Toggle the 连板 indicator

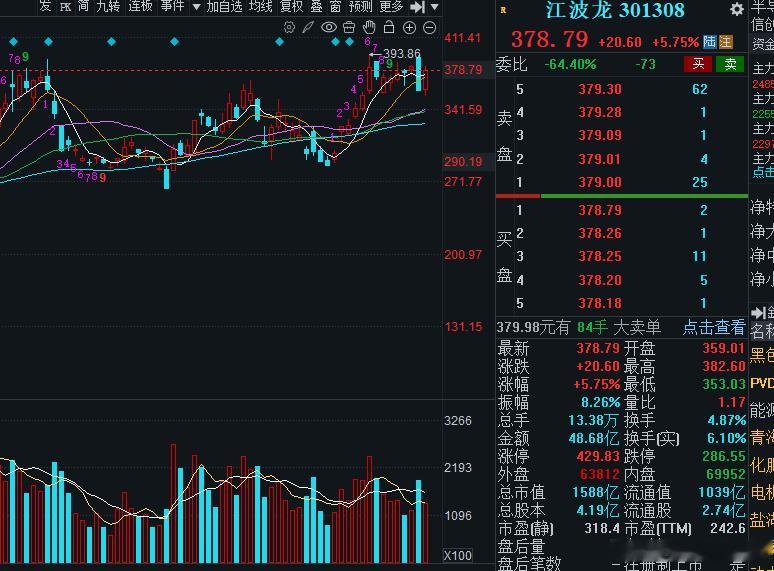(x=141, y=6)
